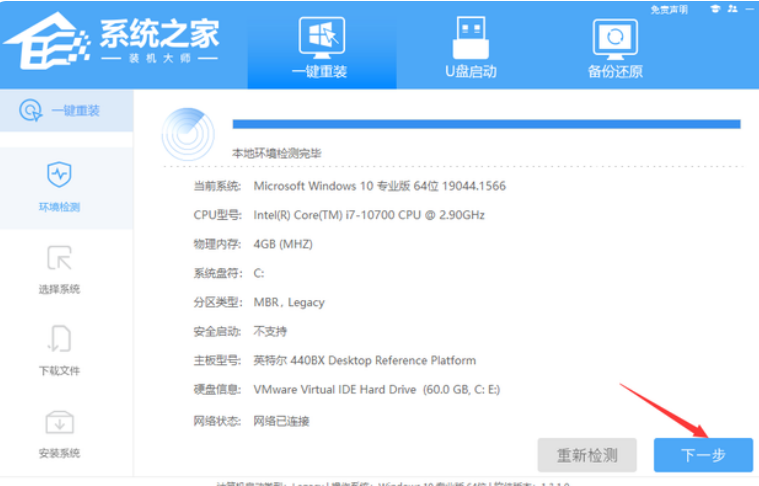
Task: Select the 下载文件 step icon
Action: pyautogui.click(x=59, y=340)
